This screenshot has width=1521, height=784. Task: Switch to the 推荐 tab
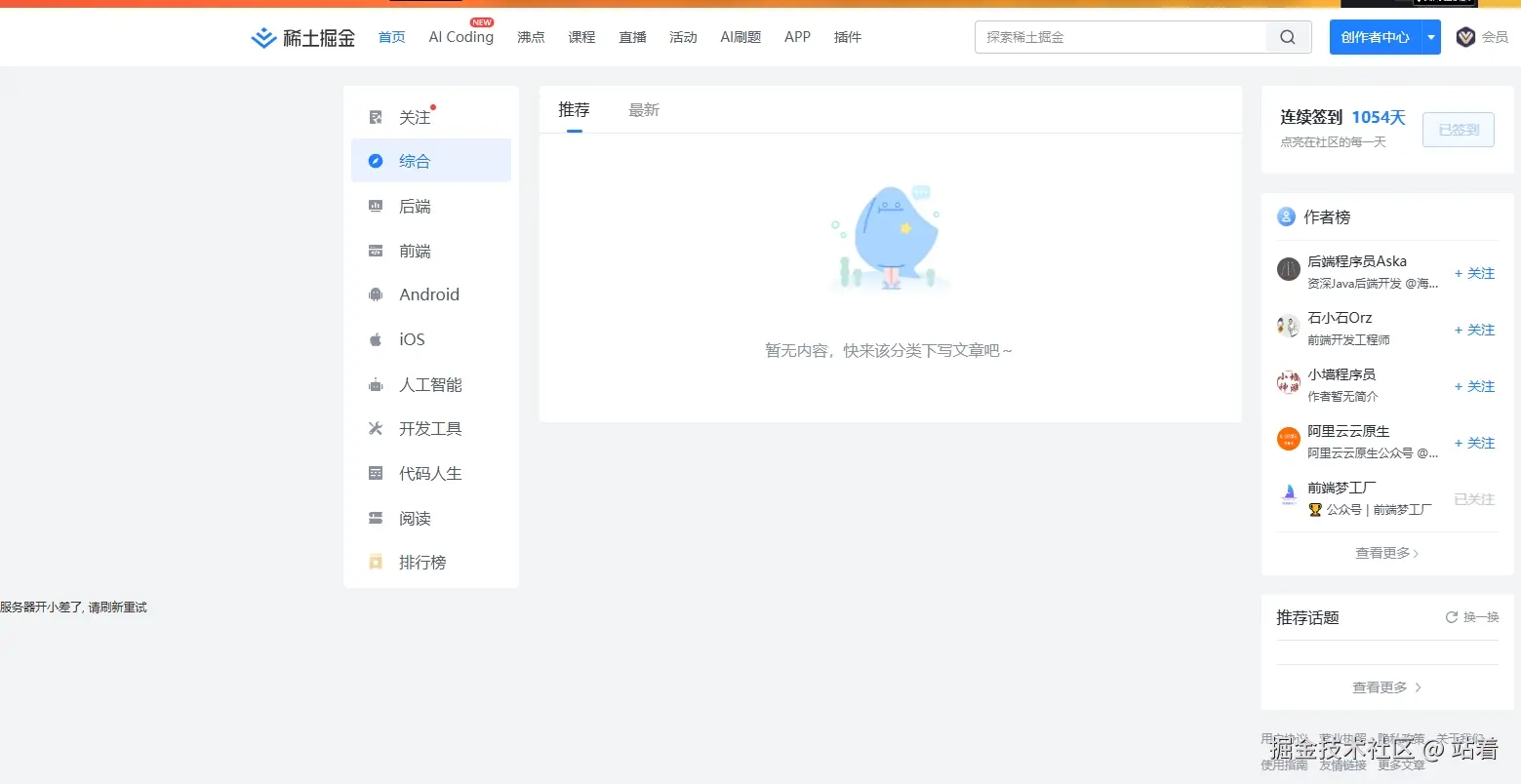[574, 110]
